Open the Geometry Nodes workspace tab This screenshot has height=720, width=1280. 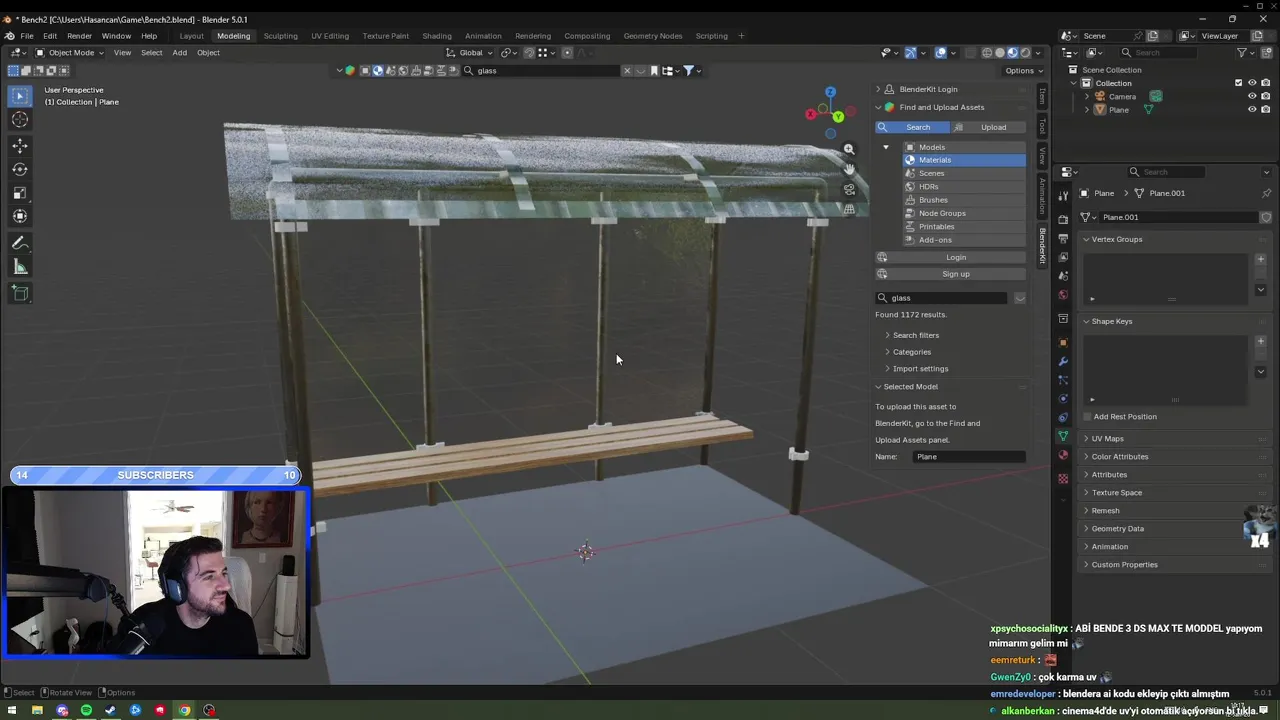652,36
